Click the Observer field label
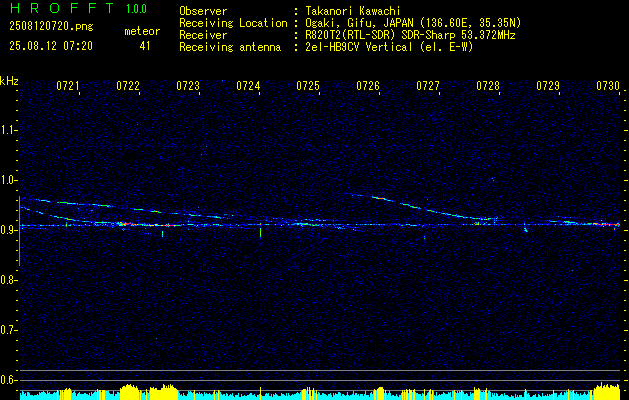This screenshot has height=400, width=629. pos(203,11)
